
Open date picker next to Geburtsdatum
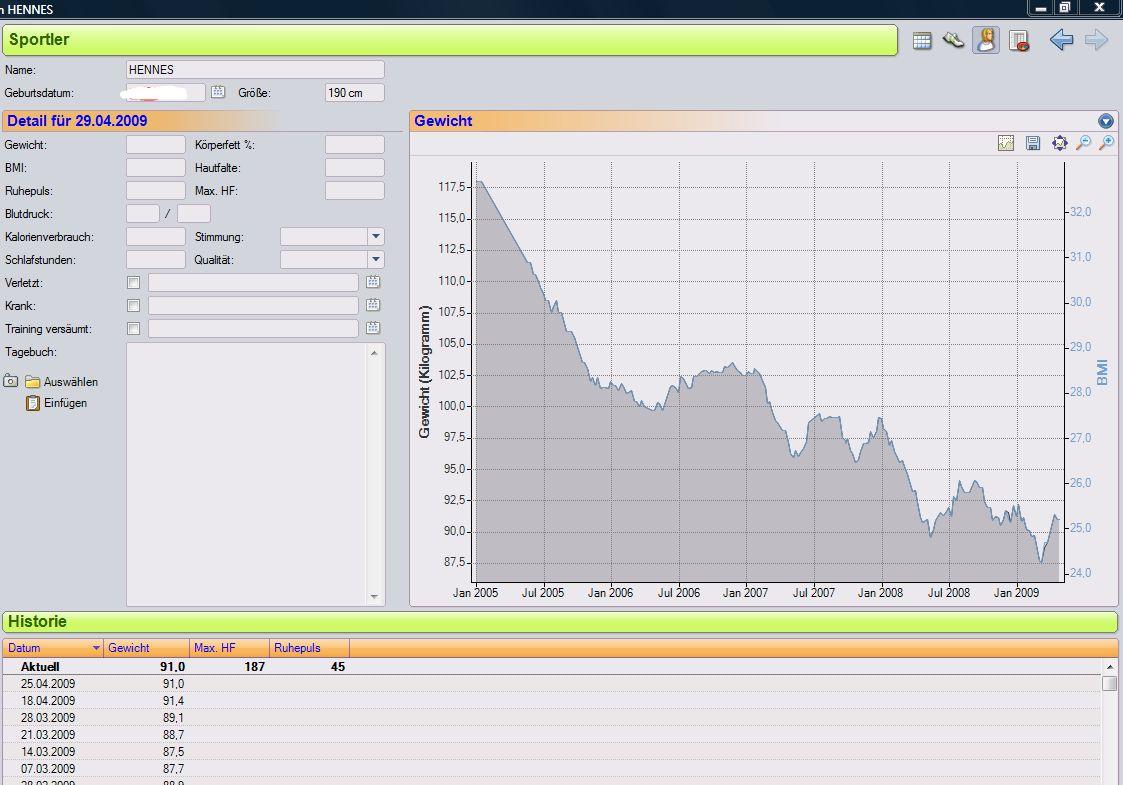click(x=218, y=92)
